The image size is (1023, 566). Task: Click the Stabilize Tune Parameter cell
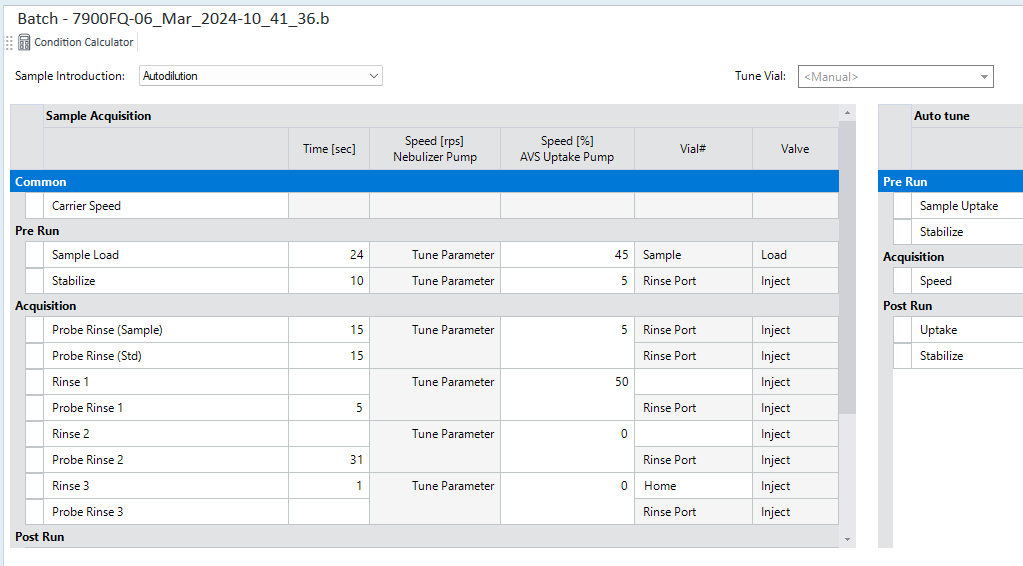tap(435, 281)
